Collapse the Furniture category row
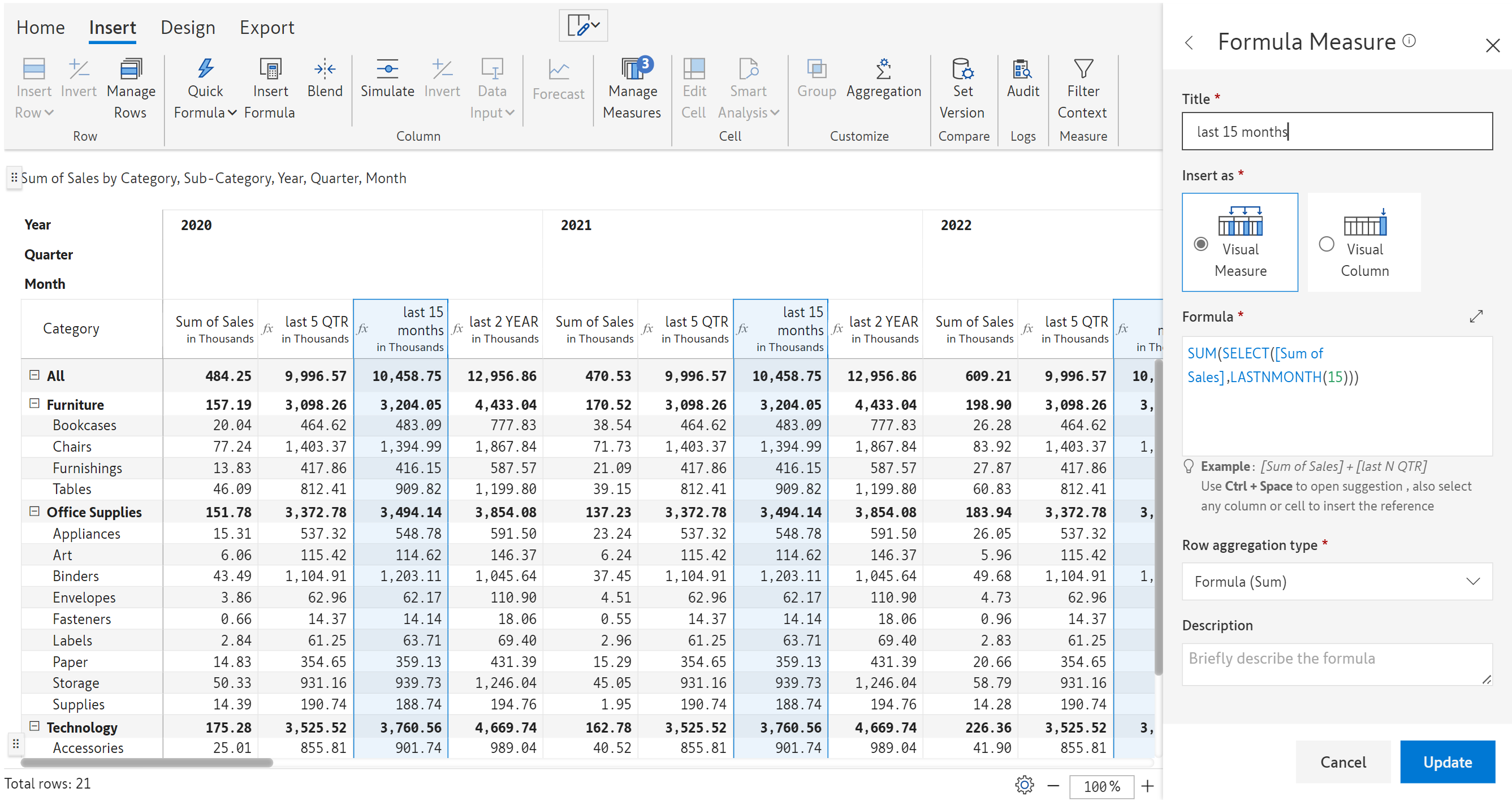1512x801 pixels. [34, 404]
